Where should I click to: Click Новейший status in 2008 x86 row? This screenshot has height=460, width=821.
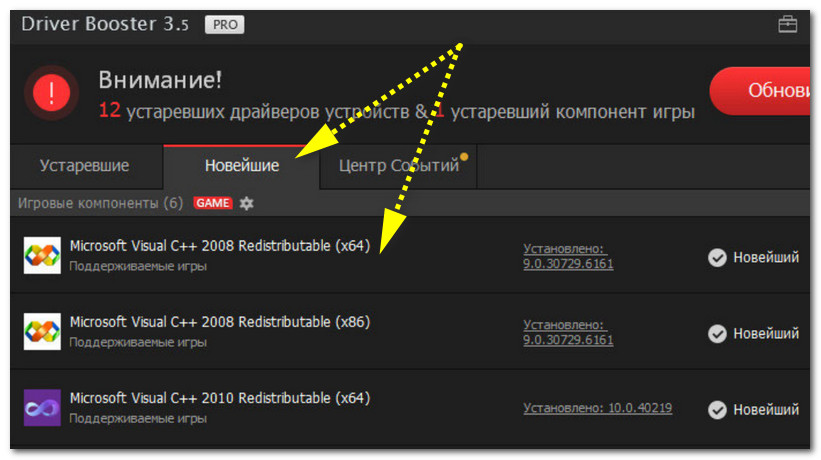pos(765,334)
